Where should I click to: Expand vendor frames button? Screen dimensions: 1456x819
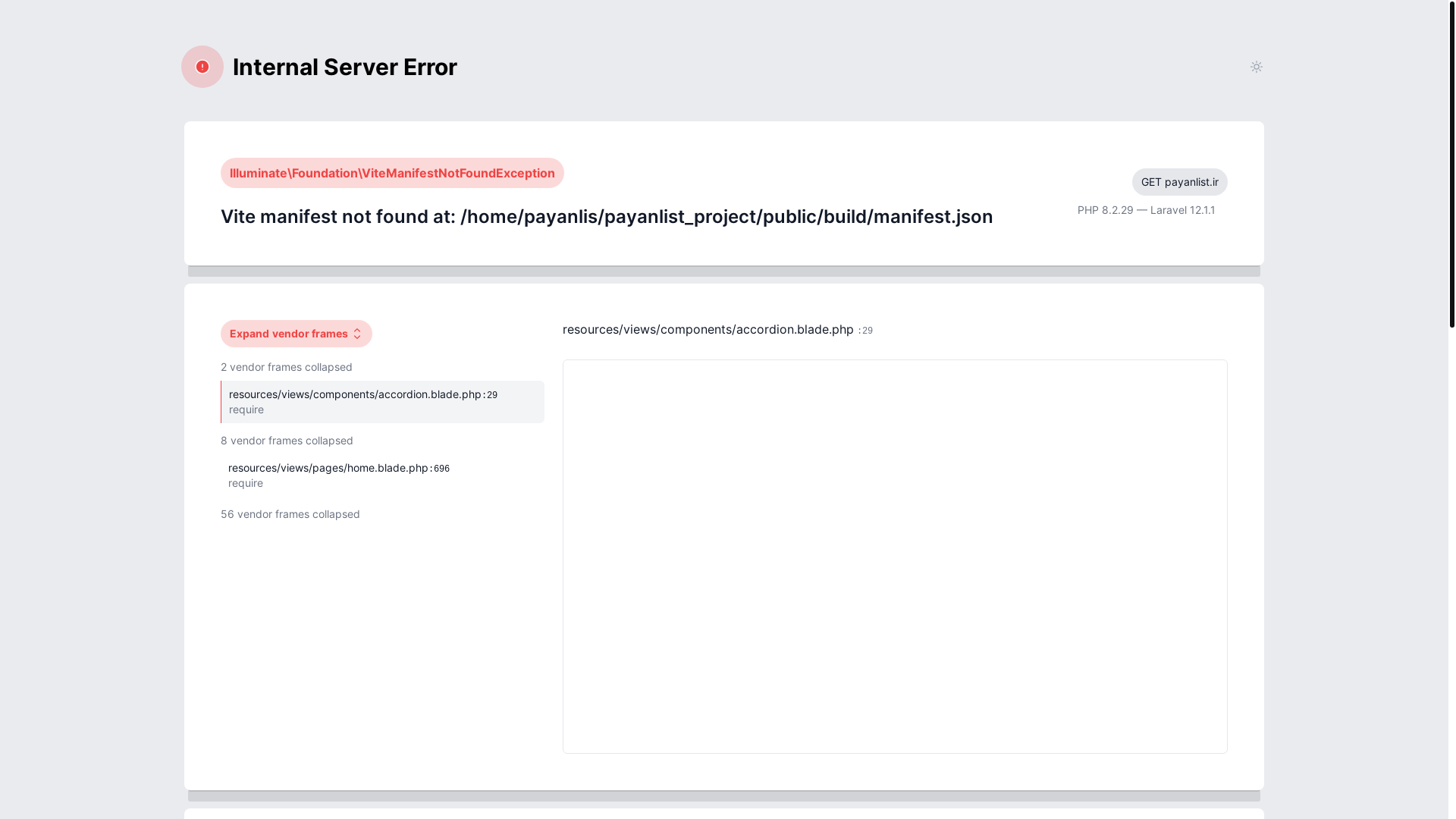(x=297, y=334)
